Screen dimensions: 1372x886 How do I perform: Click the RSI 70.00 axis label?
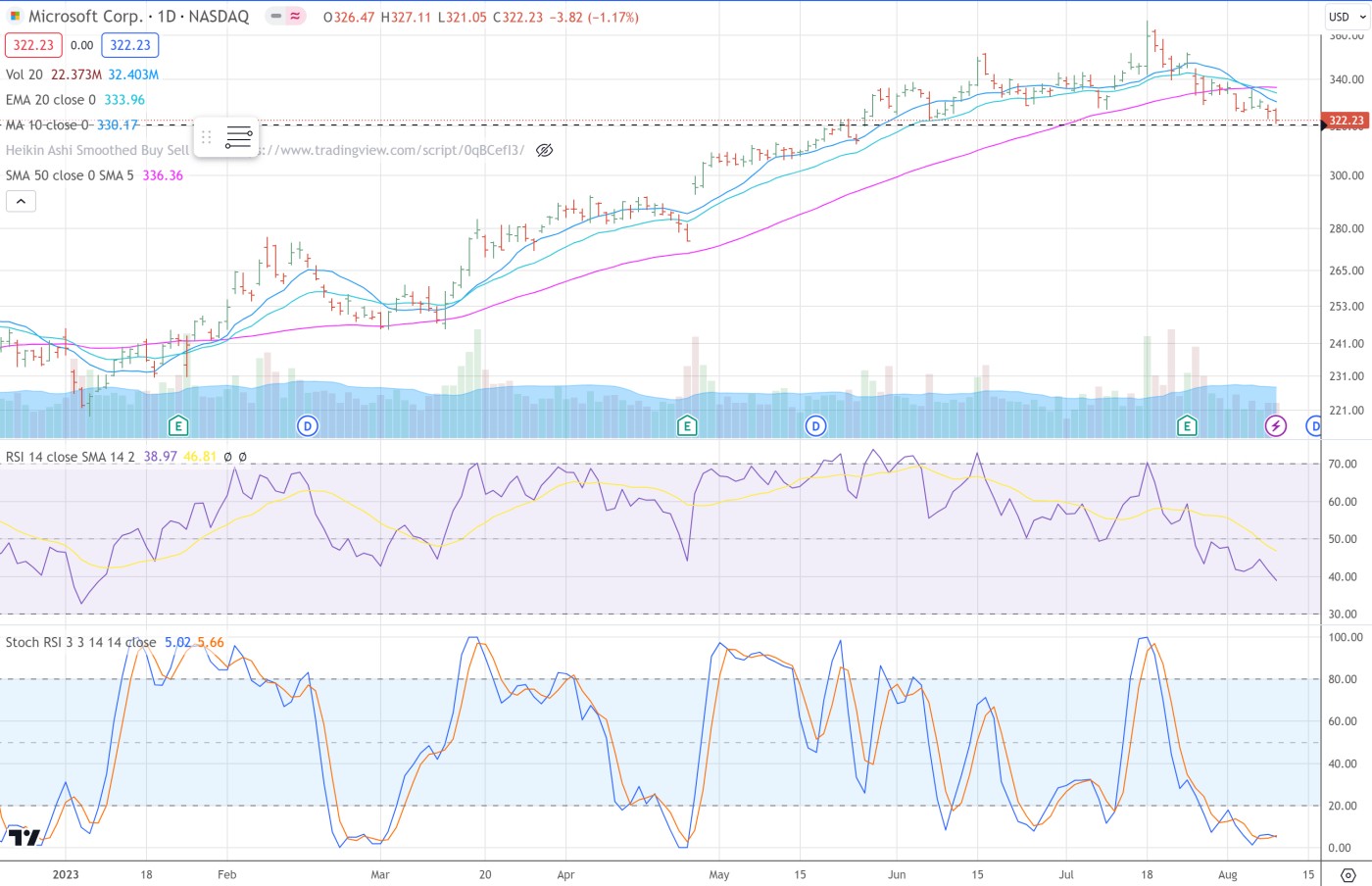pyautogui.click(x=1343, y=464)
